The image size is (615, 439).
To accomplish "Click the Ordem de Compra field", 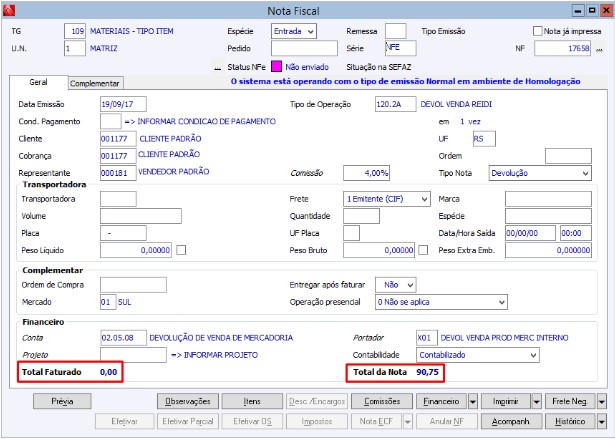I will point(133,285).
